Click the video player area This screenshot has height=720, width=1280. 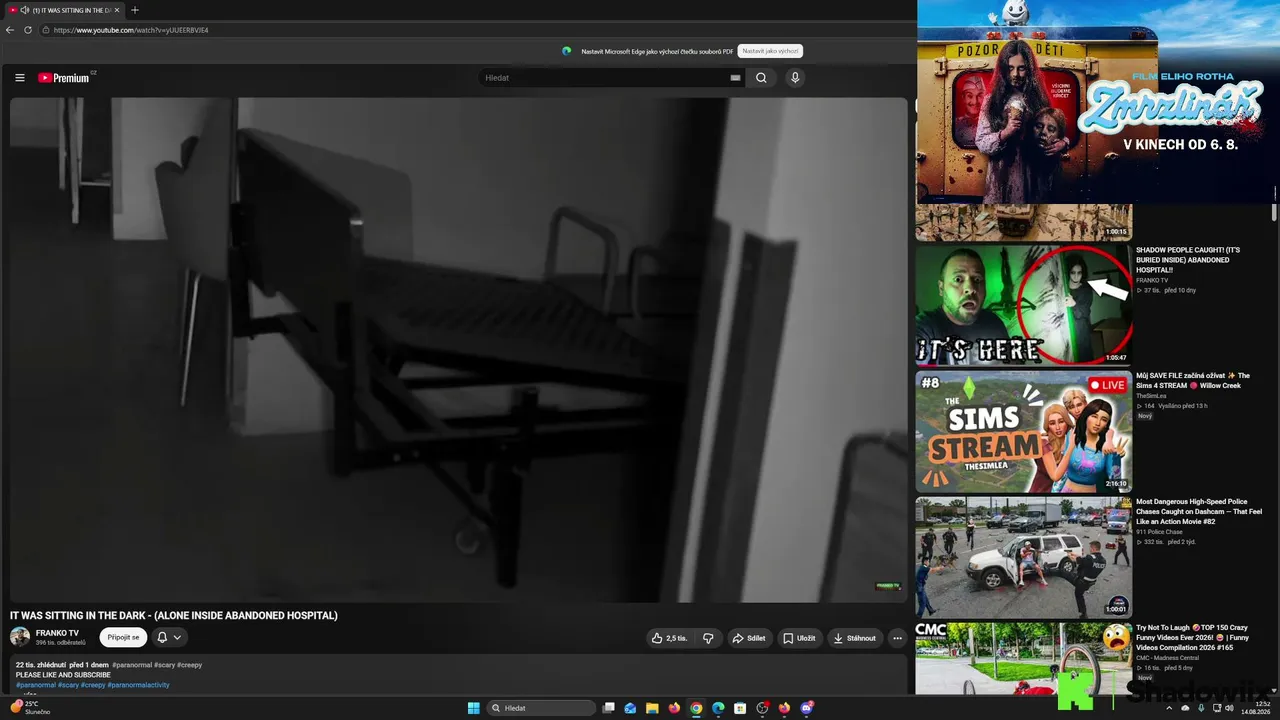pyautogui.click(x=459, y=350)
